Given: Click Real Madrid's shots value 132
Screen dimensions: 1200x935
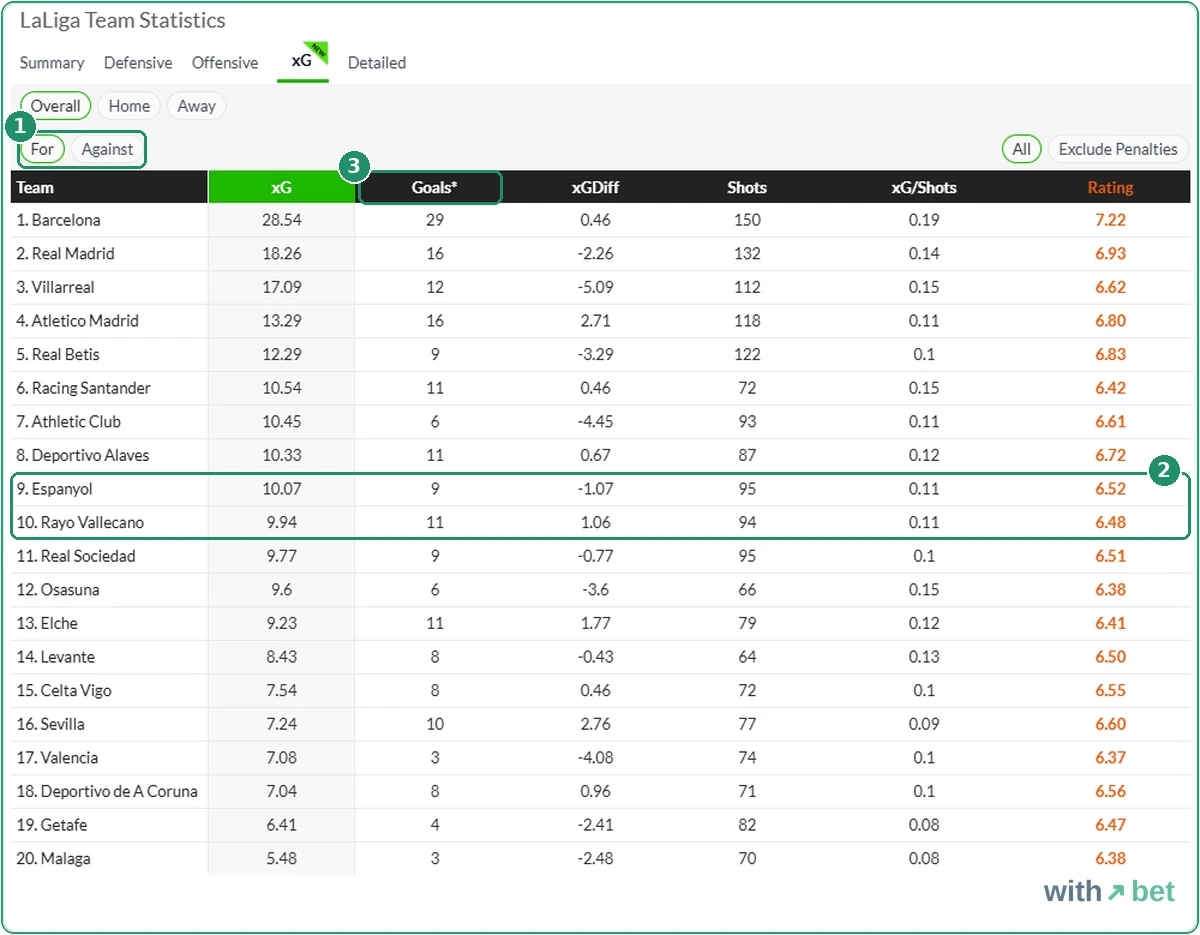Looking at the screenshot, I should coord(747,254).
